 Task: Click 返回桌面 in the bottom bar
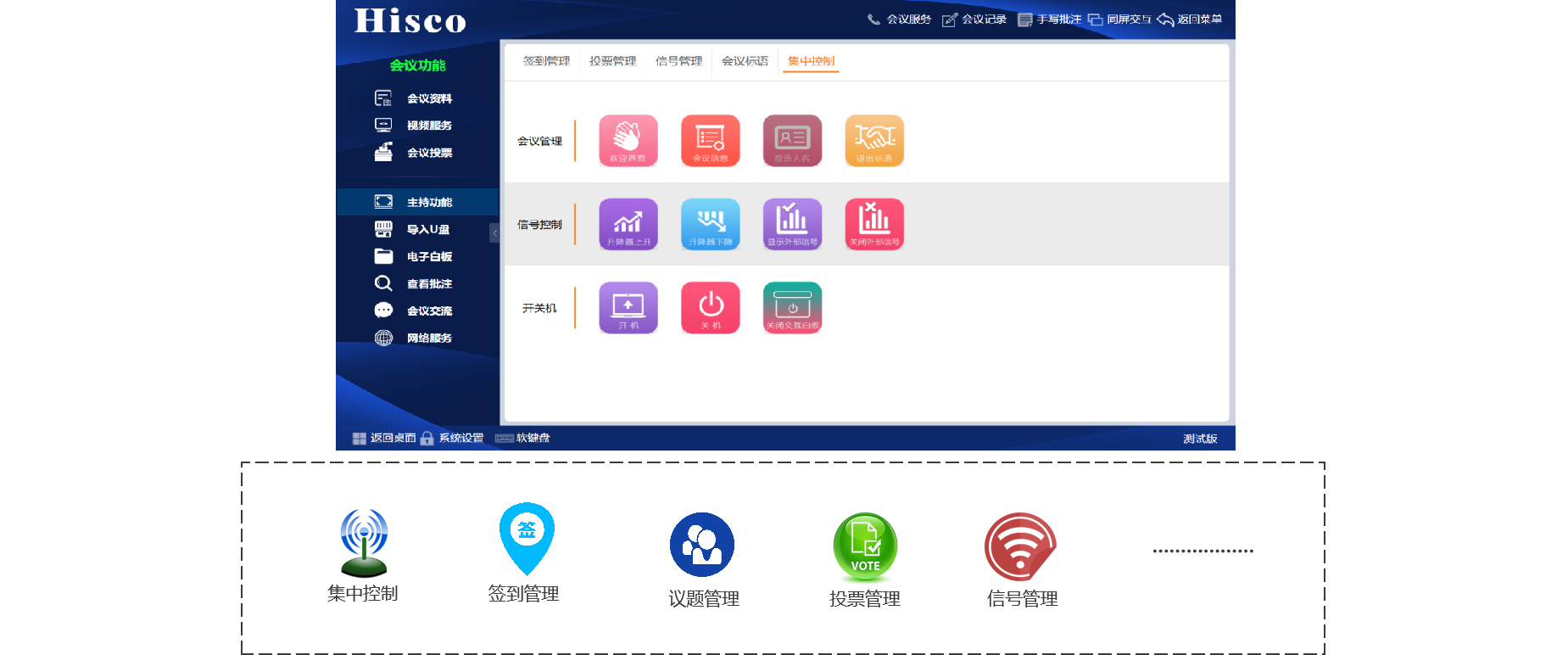click(x=384, y=438)
